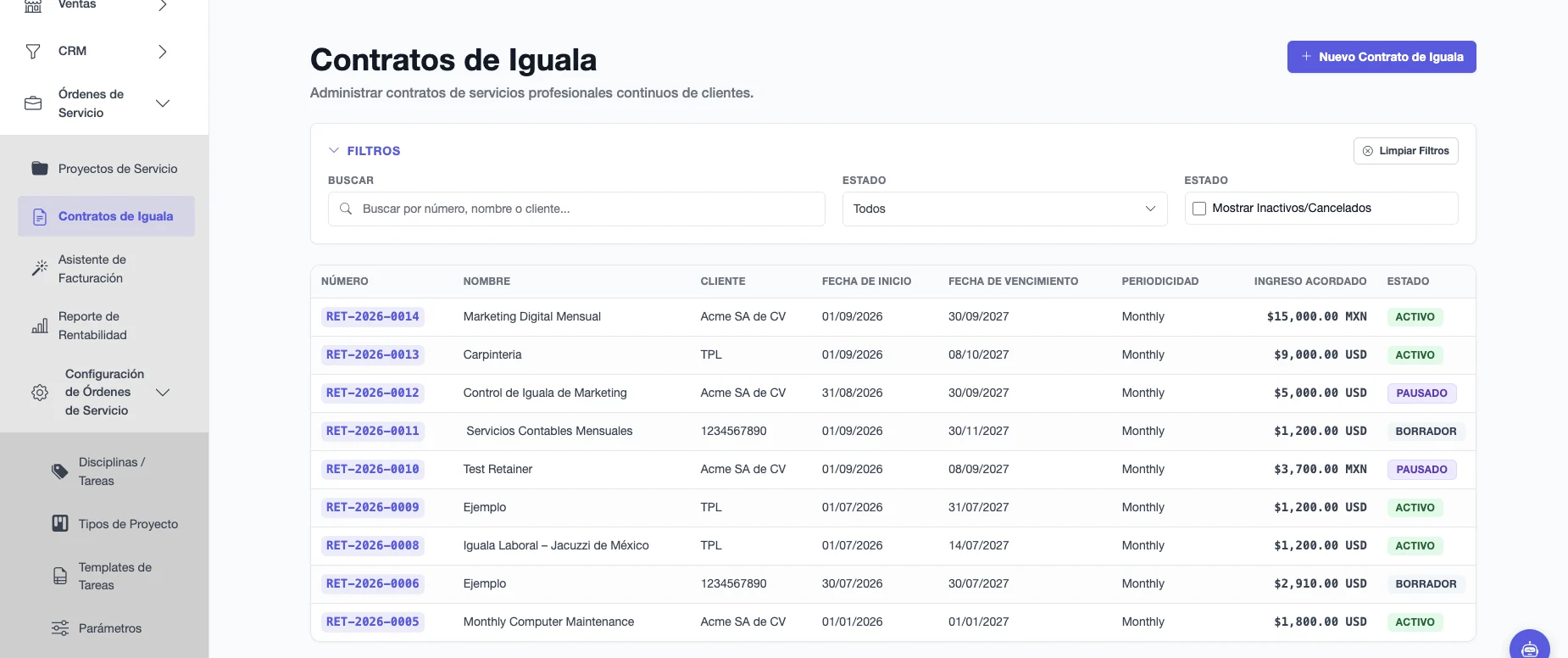Screen dimensions: 1568x658
Task: Click the Ventas store icon
Action: [33, 5]
